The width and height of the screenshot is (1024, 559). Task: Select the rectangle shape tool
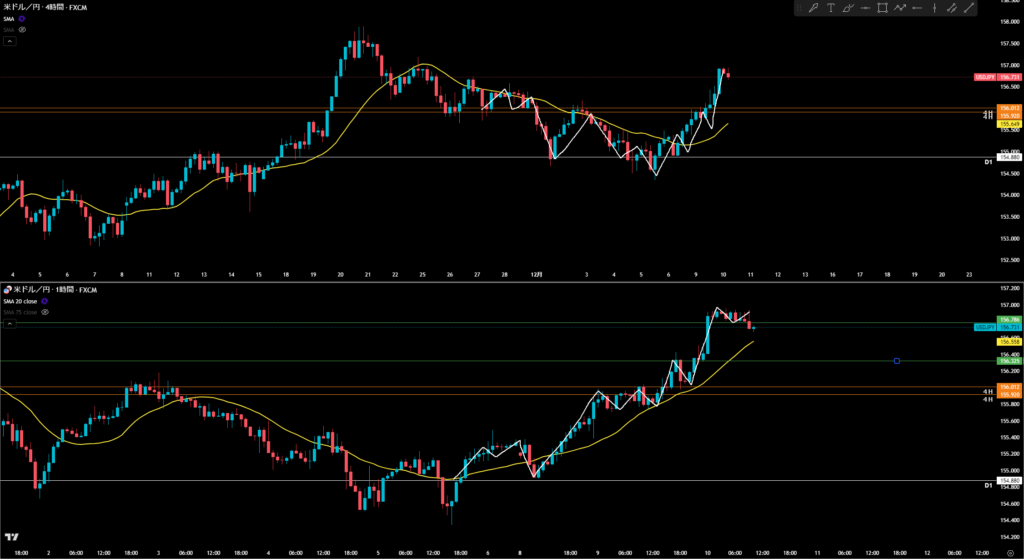(883, 9)
